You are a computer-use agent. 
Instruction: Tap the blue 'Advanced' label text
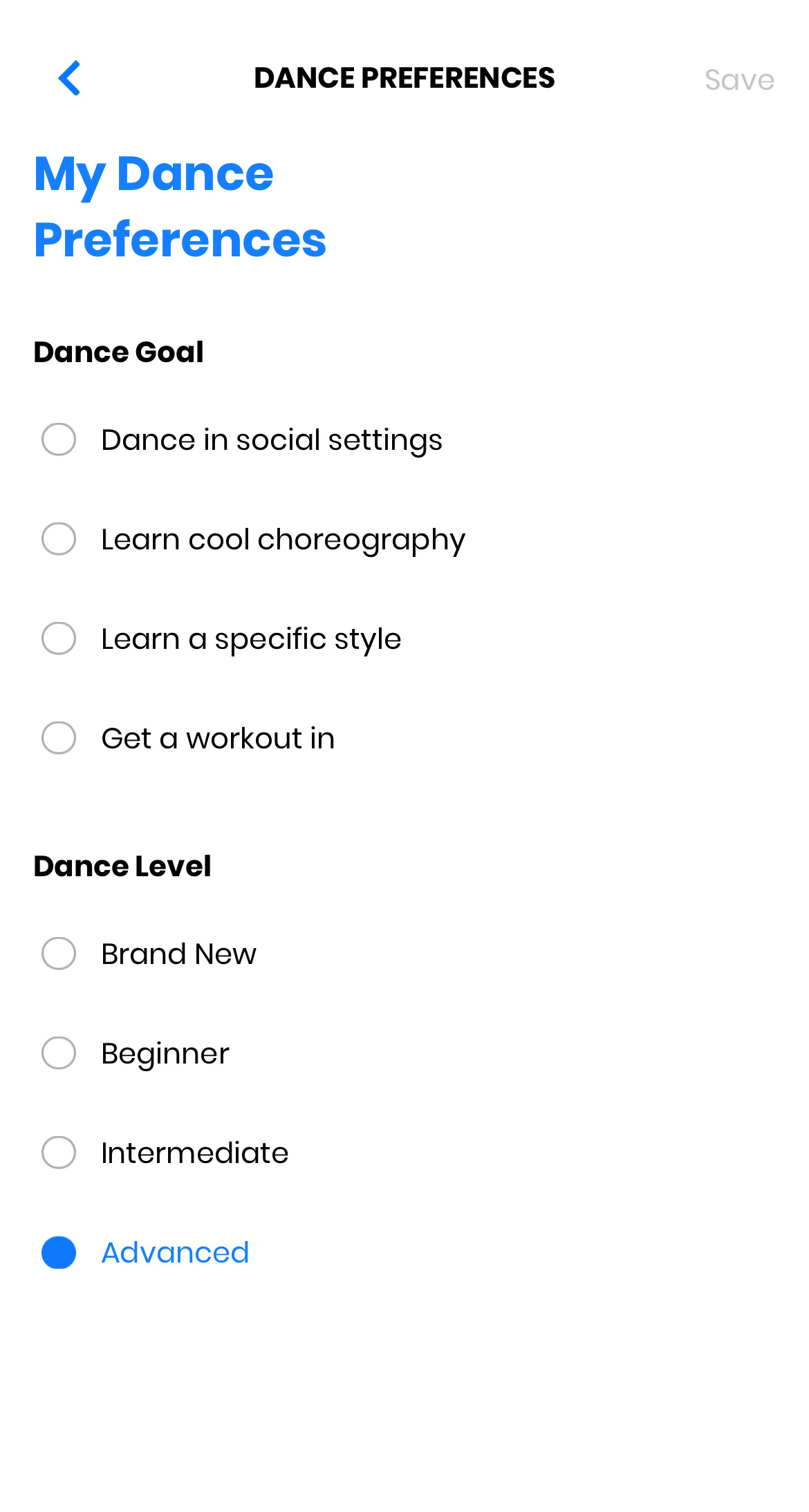coord(175,1253)
